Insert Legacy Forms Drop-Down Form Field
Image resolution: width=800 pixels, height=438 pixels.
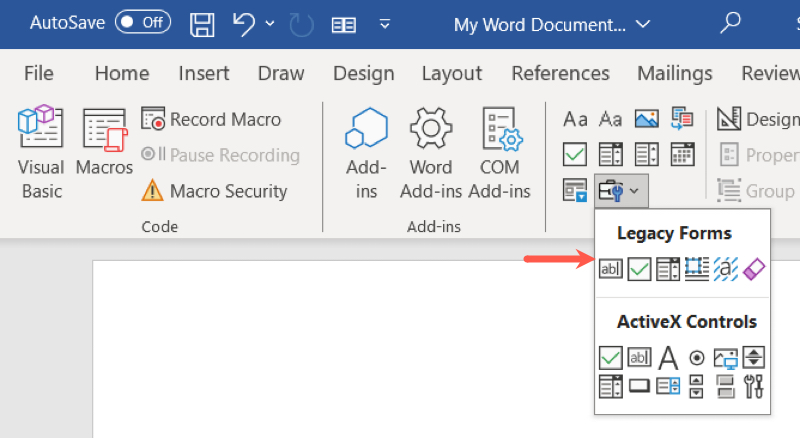click(x=668, y=269)
